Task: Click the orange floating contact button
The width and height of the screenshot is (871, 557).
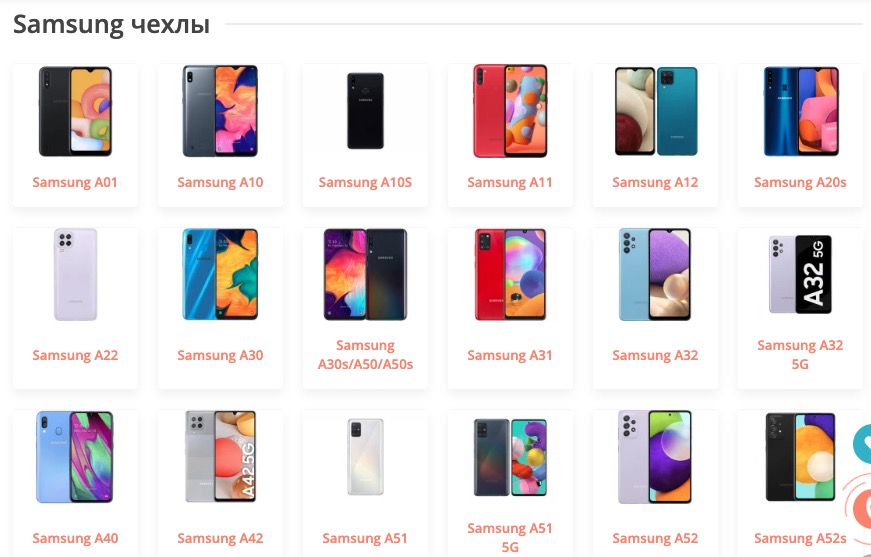Action: (861, 508)
